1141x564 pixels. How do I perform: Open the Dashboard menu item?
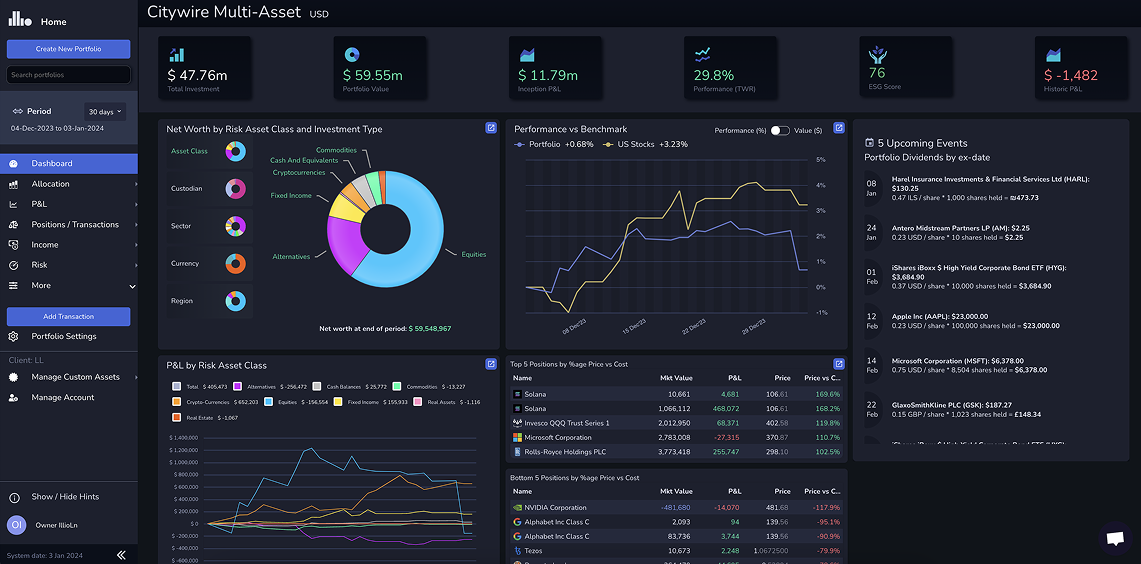68,164
